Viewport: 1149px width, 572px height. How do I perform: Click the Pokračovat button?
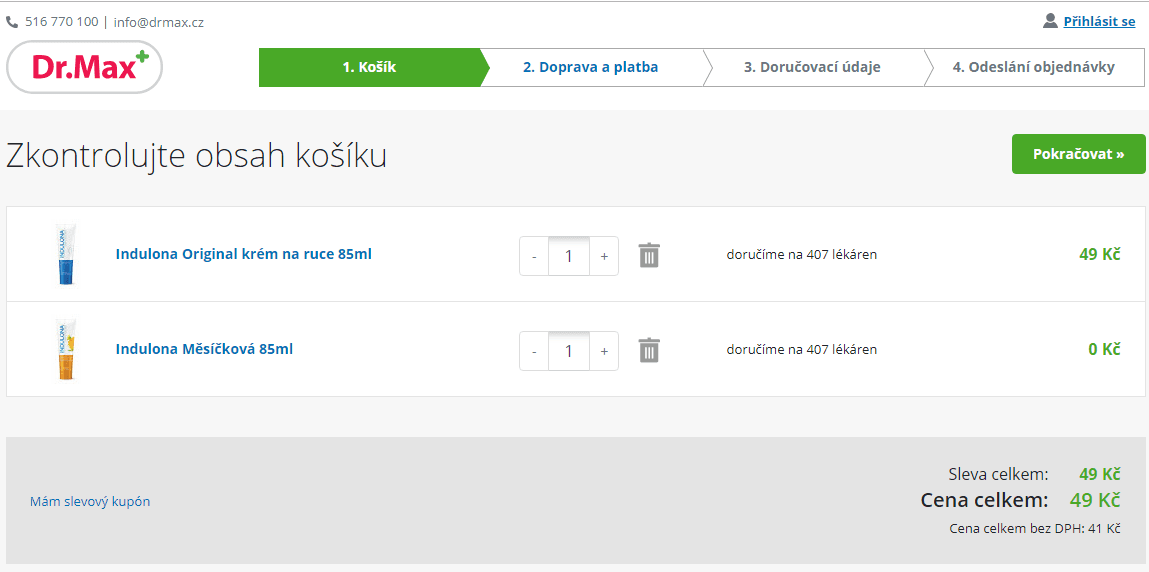(1078, 154)
